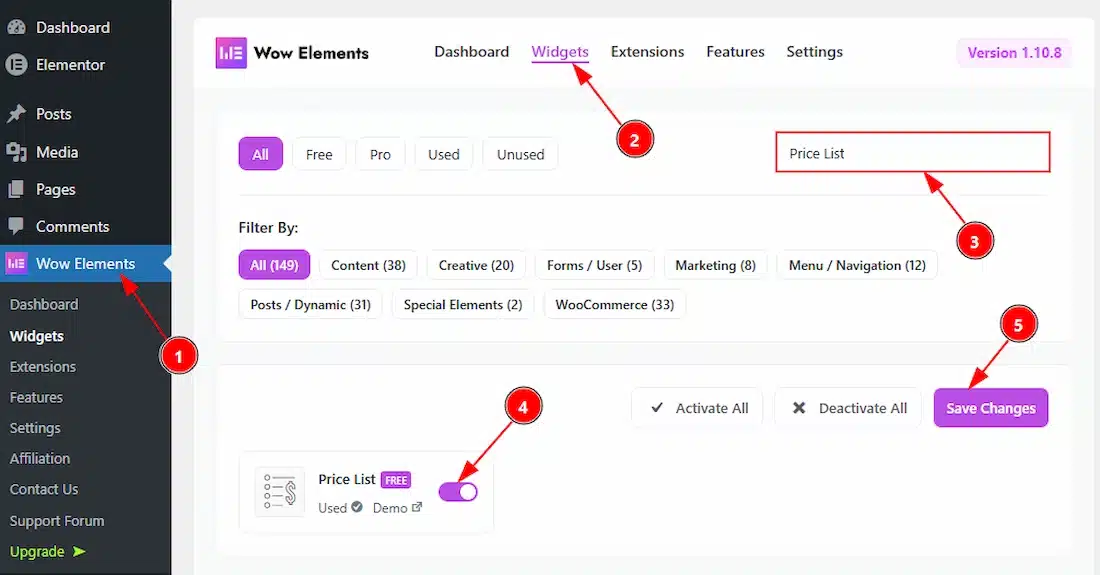Click the widget search input field
Viewport: 1100px width, 575px height.
point(912,153)
